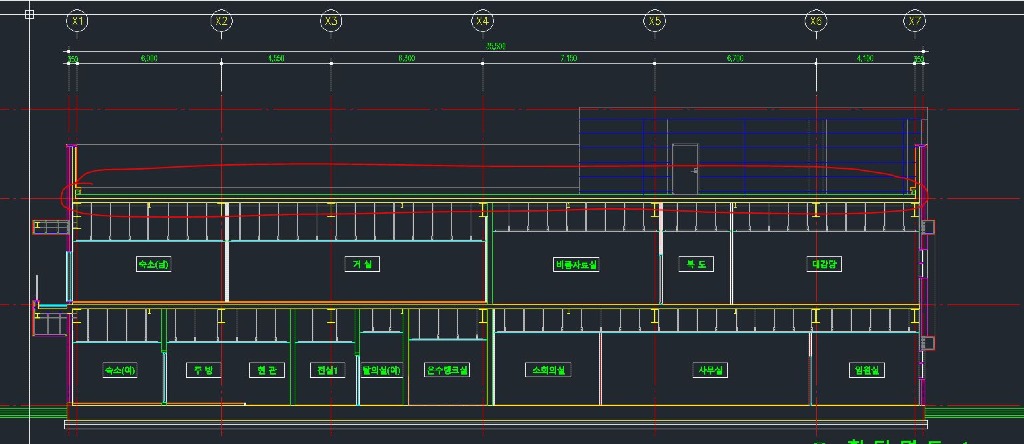Click the rooftop door symbol
Viewport: 1024px width, 444px height.
click(x=684, y=168)
